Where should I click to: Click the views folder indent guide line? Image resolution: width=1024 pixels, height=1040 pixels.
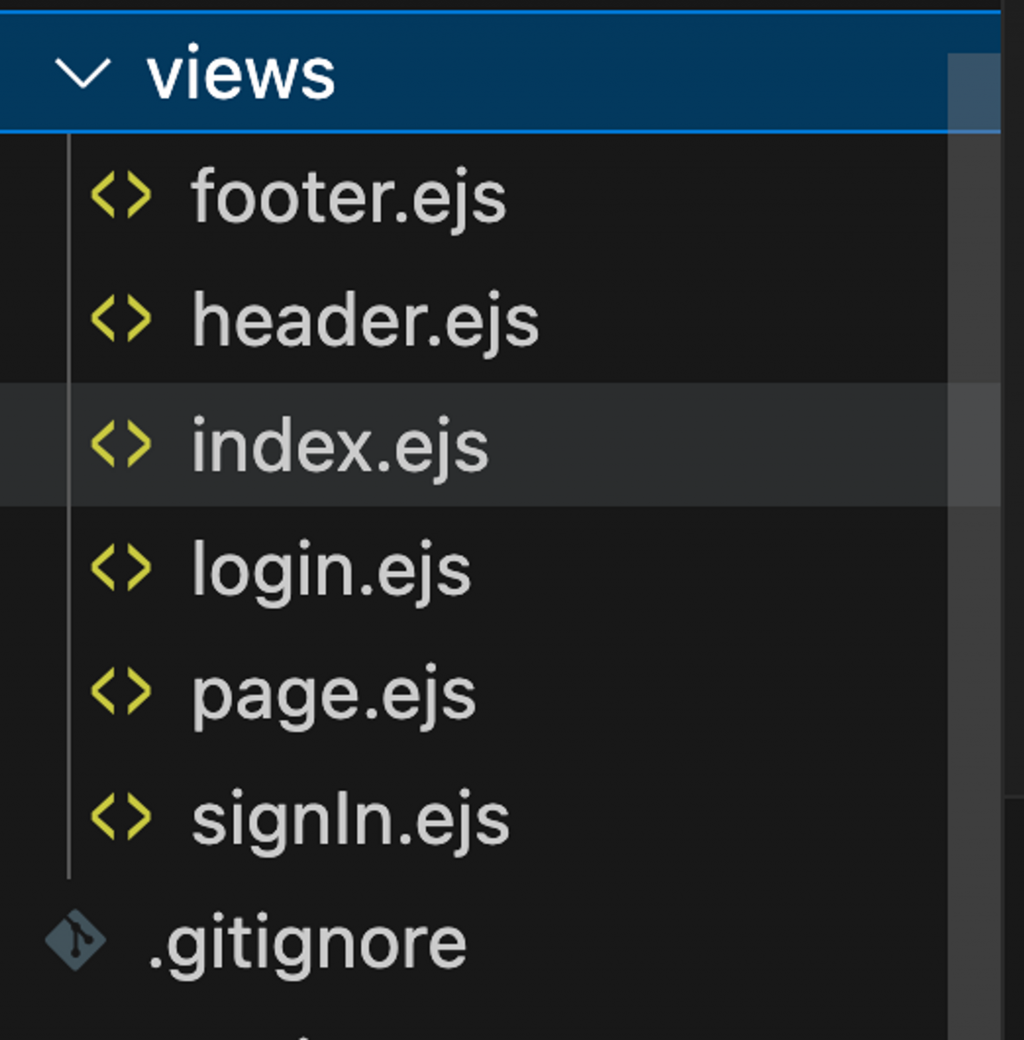pyautogui.click(x=69, y=506)
